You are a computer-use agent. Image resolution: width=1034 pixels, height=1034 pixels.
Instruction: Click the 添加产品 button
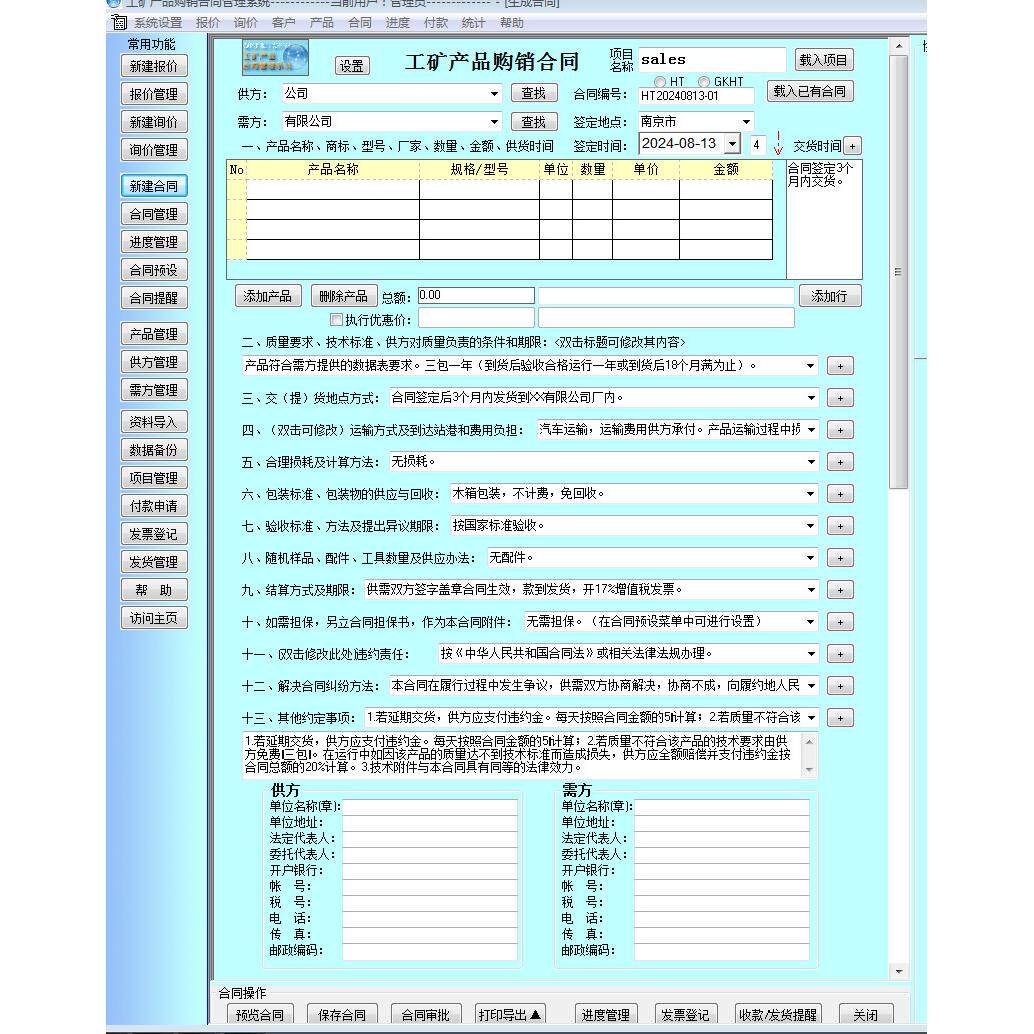coord(268,296)
